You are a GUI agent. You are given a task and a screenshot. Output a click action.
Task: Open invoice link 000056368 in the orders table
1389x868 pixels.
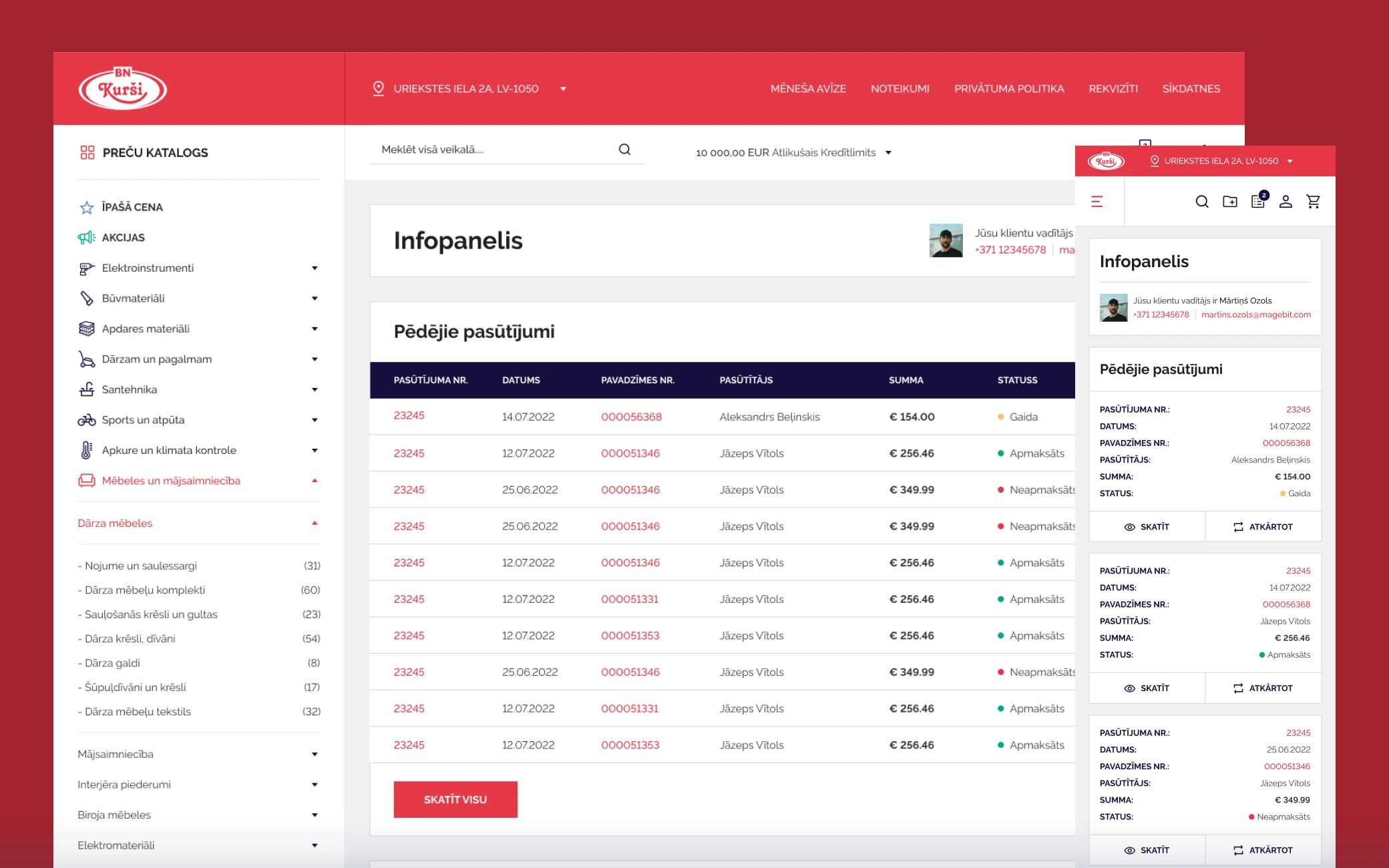tap(631, 417)
